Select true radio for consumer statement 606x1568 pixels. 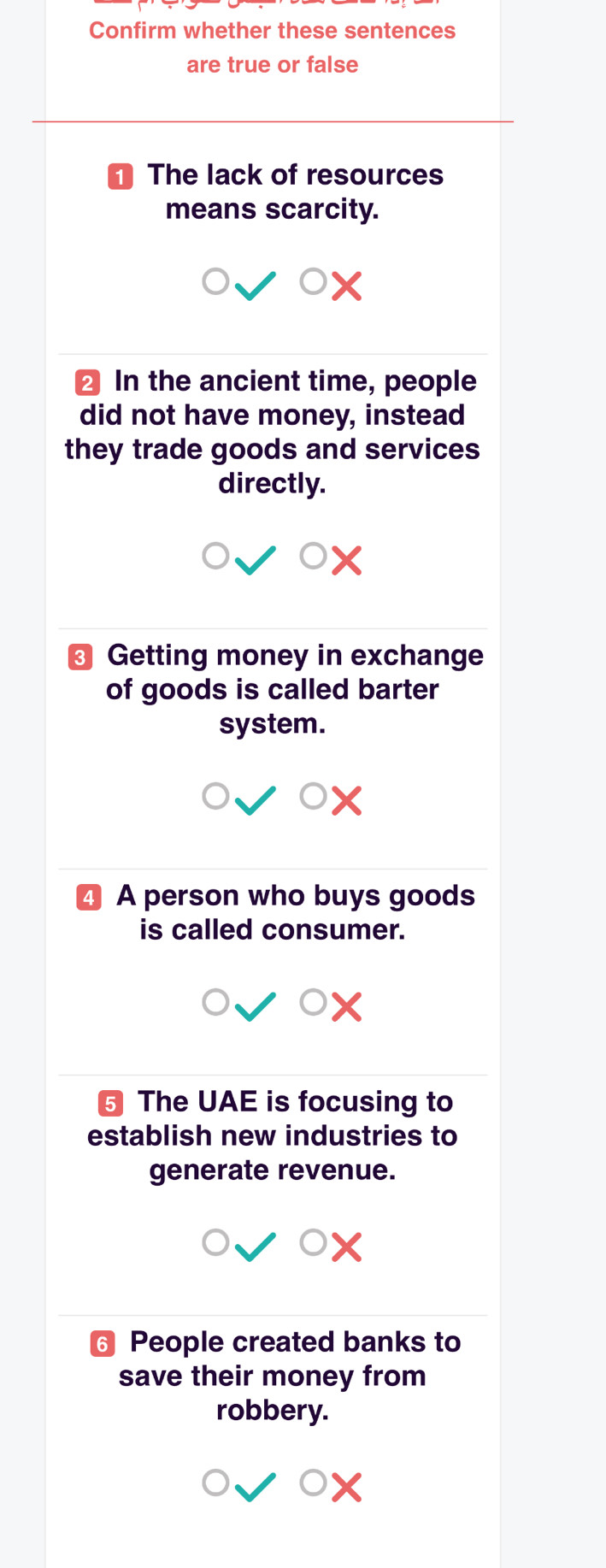pos(215,1002)
